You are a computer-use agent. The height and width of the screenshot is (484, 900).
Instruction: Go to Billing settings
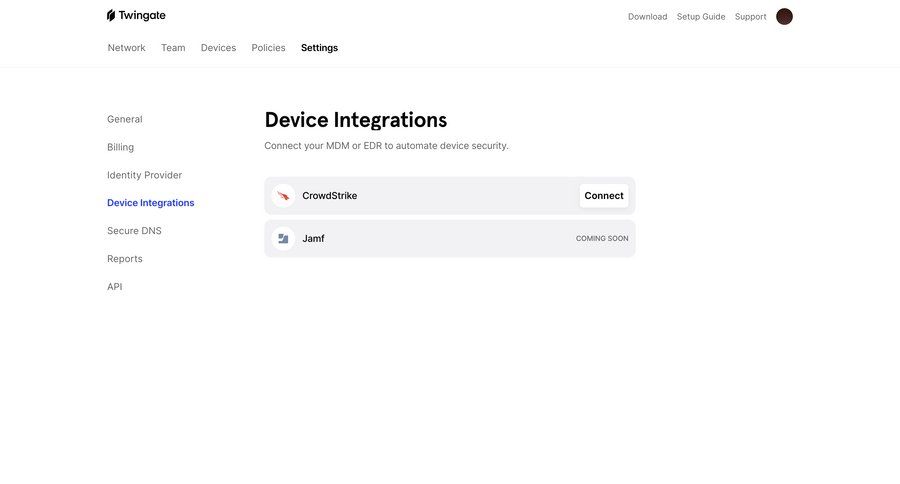pos(121,147)
